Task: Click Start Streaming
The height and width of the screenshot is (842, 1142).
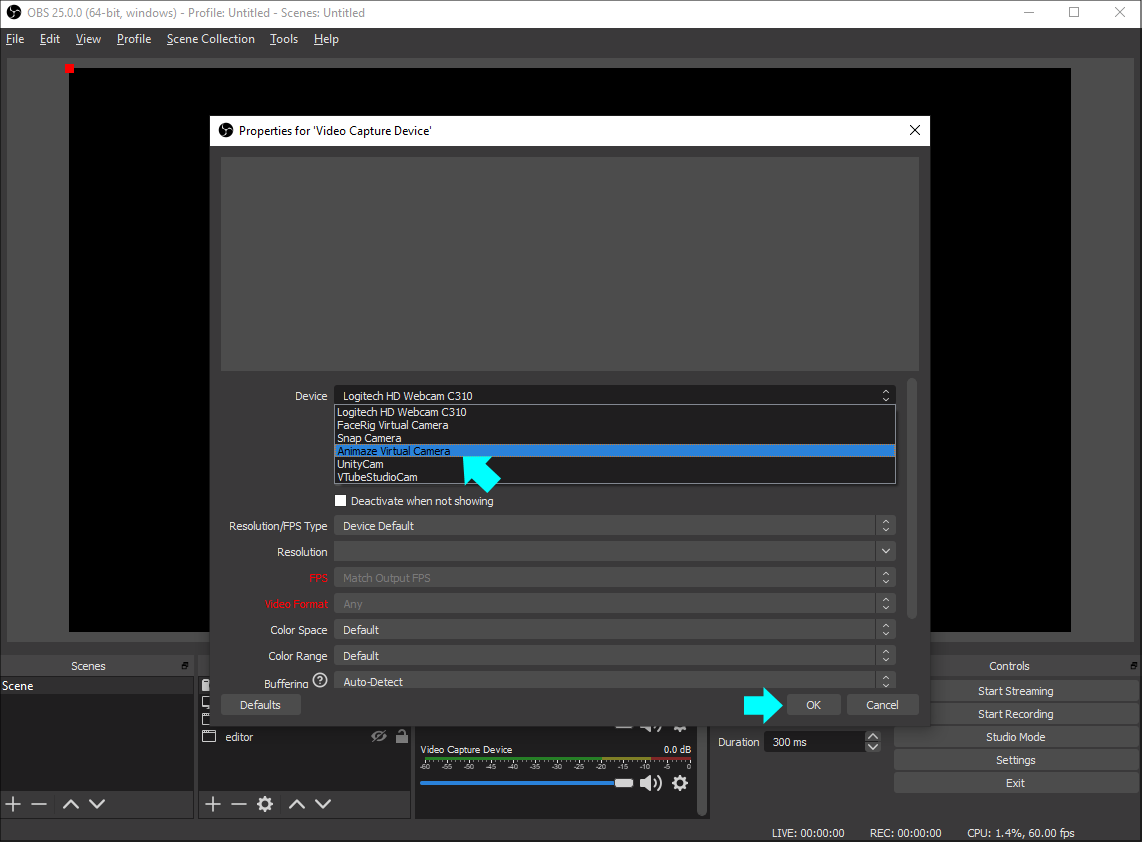Action: point(1015,690)
